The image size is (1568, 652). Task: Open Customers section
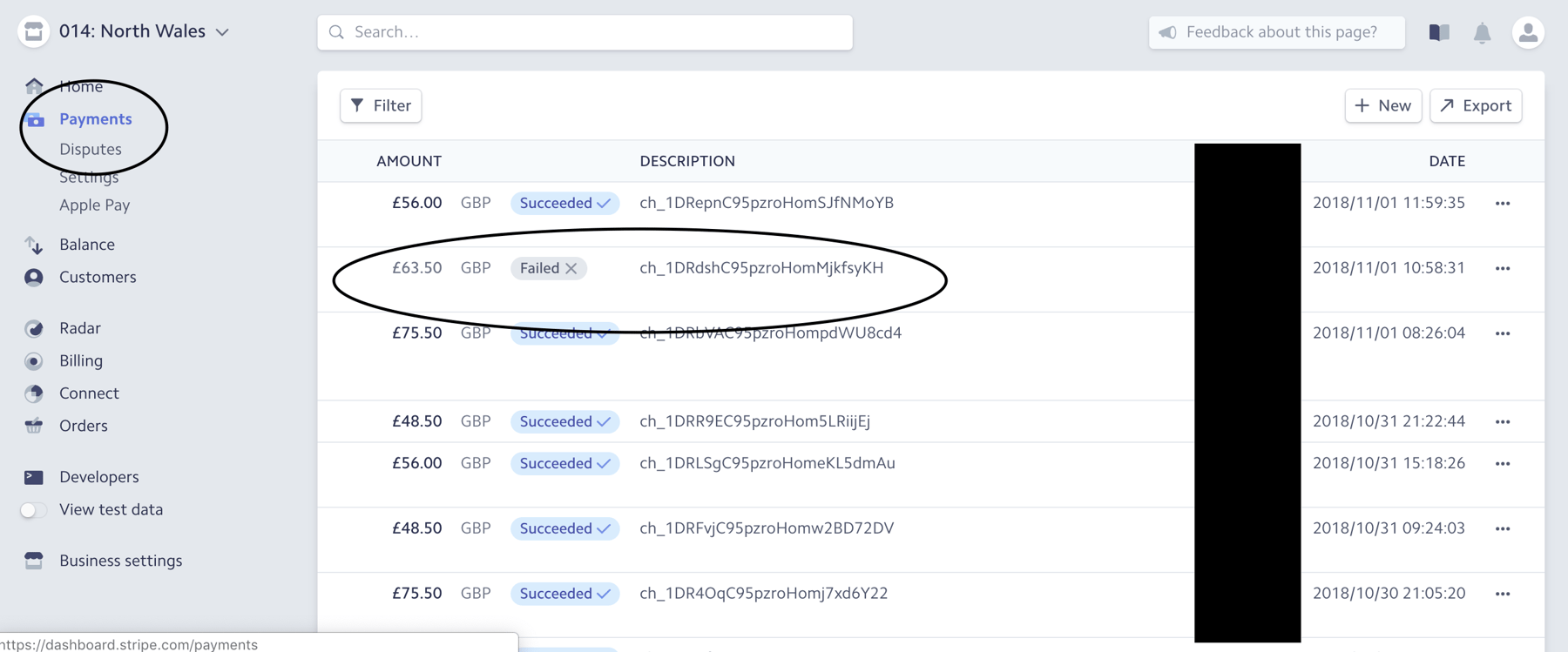(x=98, y=277)
